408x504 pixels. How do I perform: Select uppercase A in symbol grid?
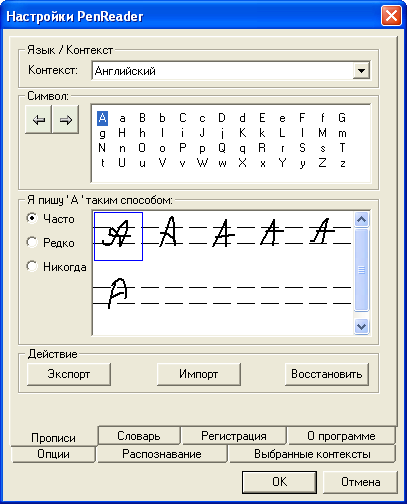click(102, 118)
